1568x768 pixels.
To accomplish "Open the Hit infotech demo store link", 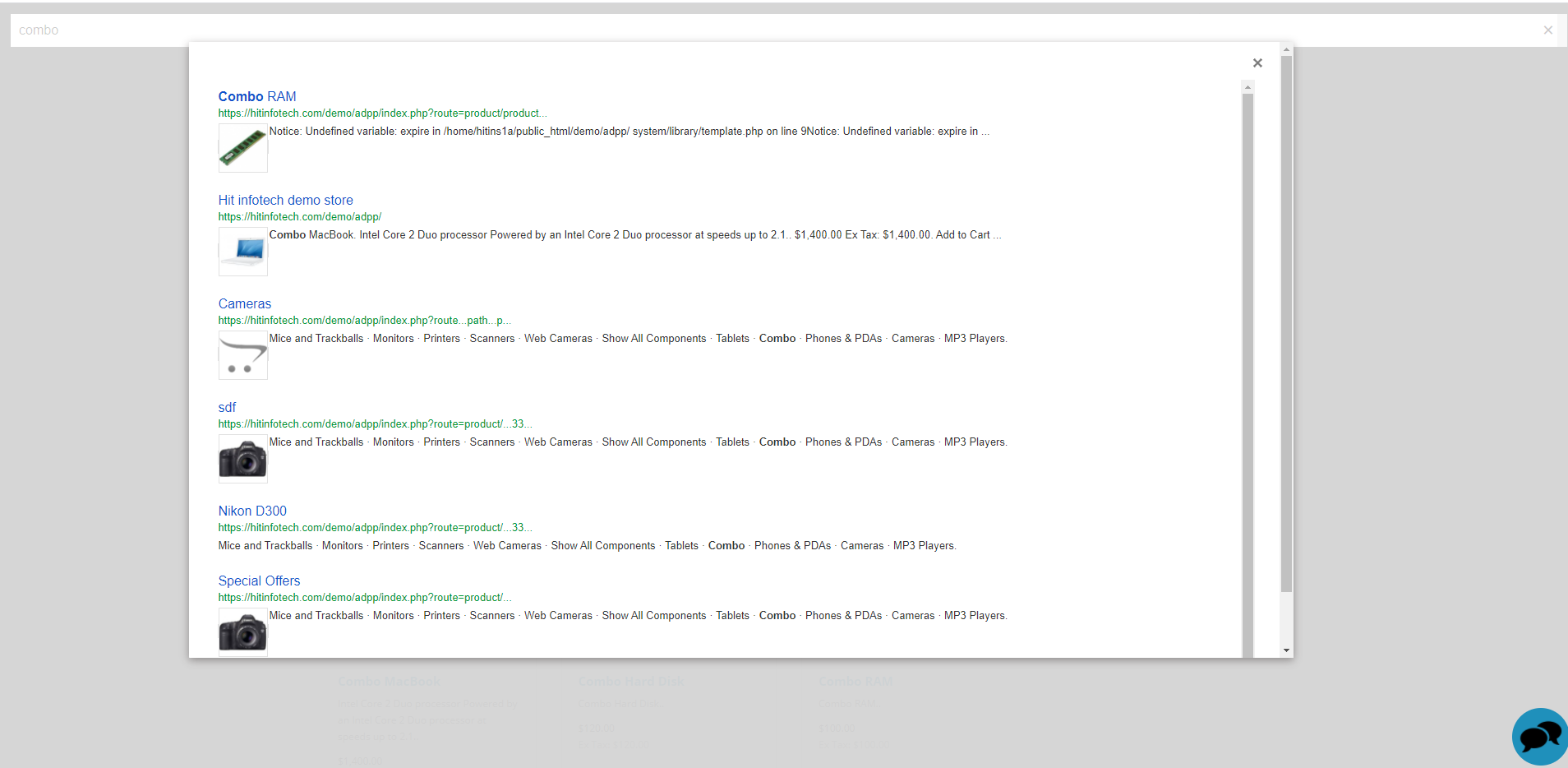I will (285, 200).
